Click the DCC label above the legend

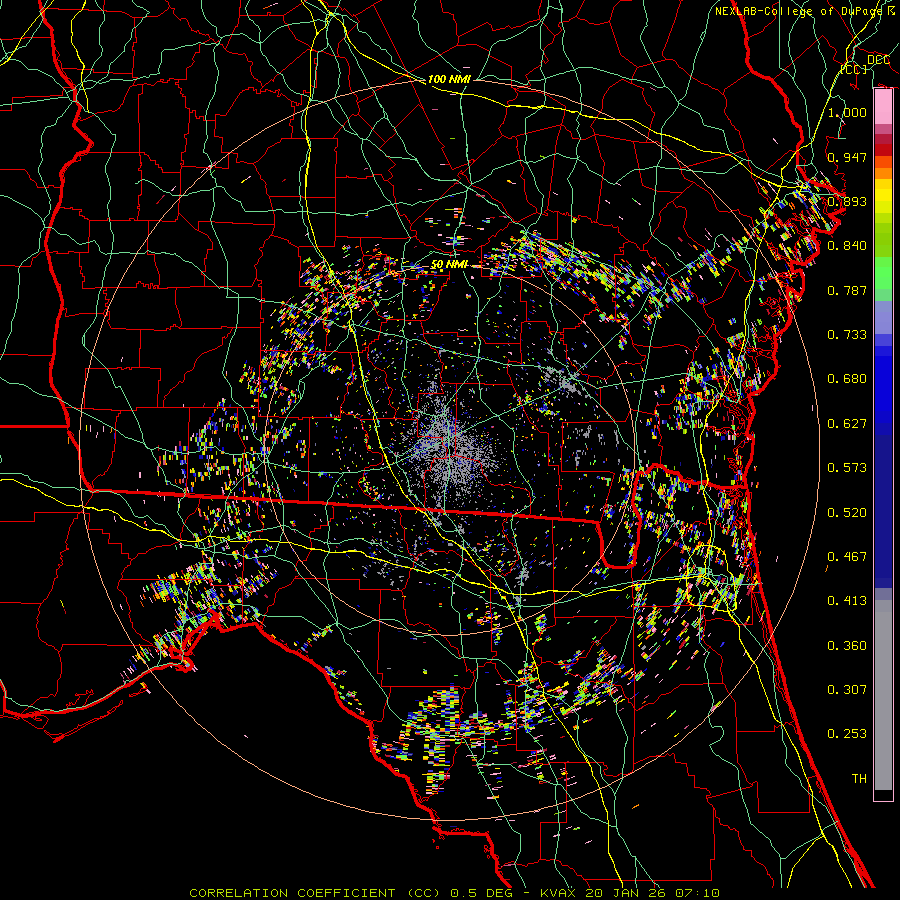click(878, 60)
